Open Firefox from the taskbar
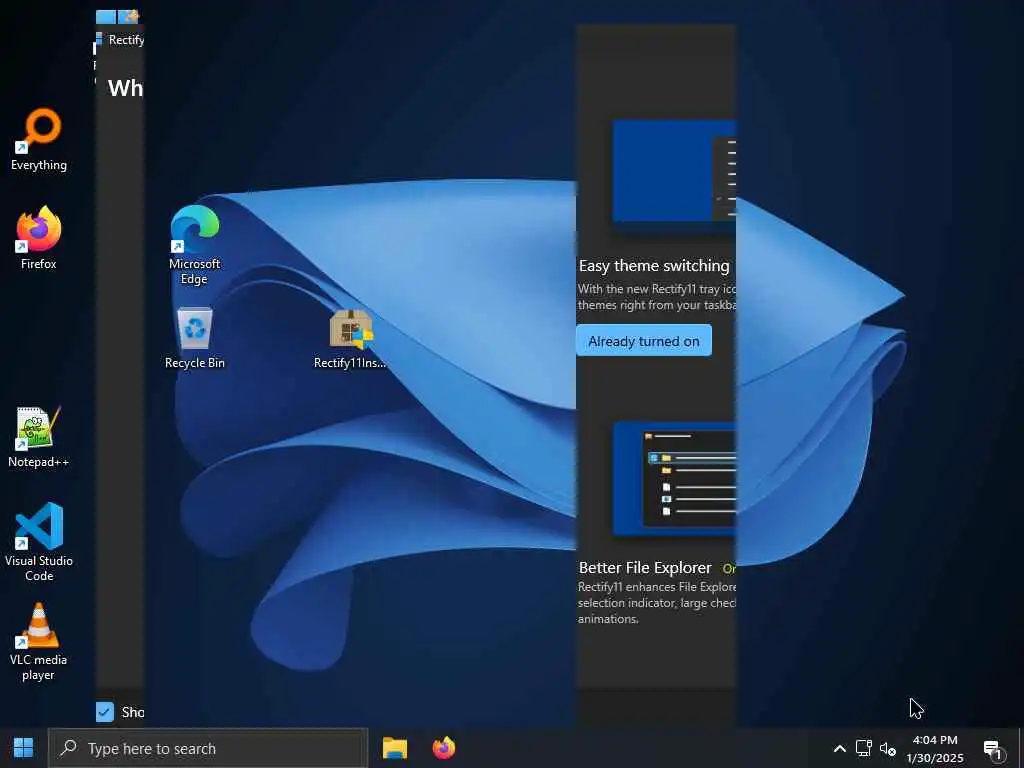Screen dimensions: 1024x768 pyautogui.click(x=444, y=748)
